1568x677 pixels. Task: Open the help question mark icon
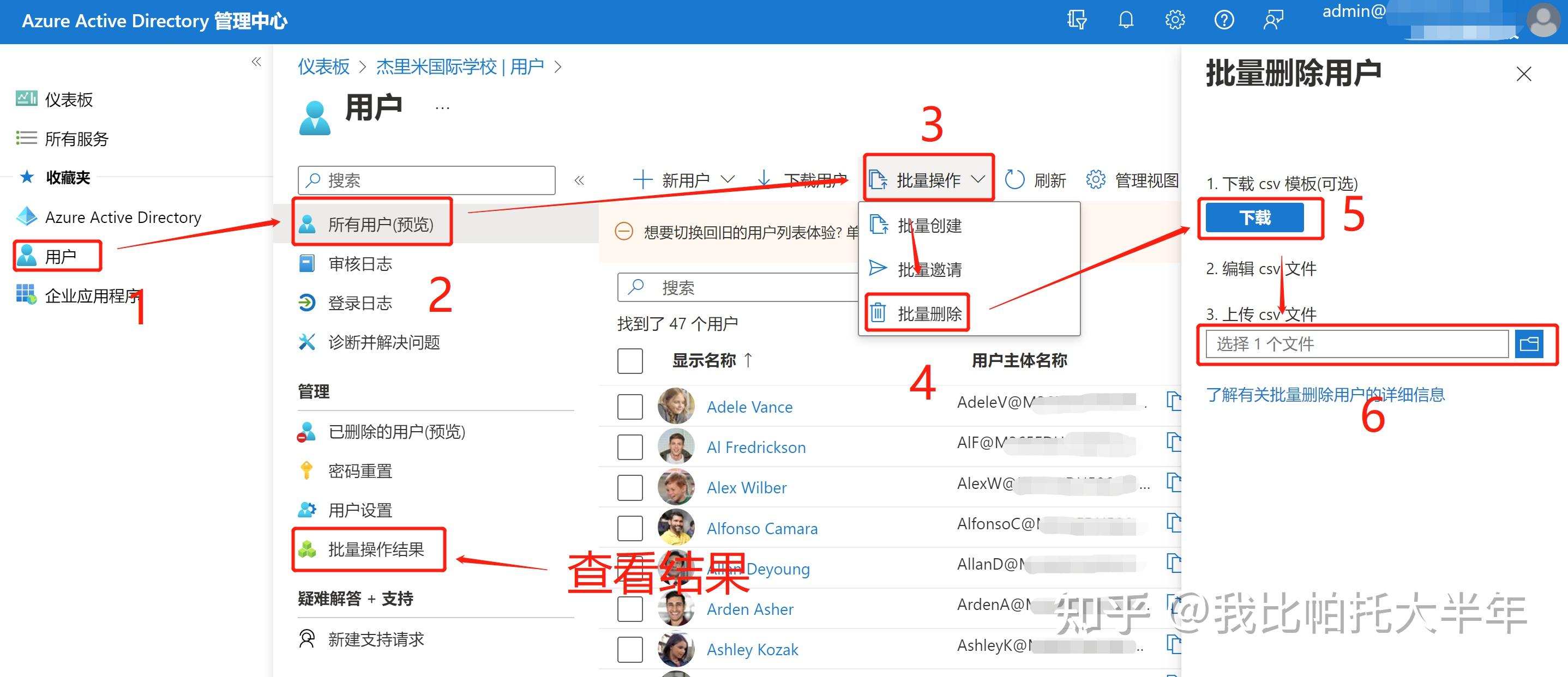(1224, 20)
